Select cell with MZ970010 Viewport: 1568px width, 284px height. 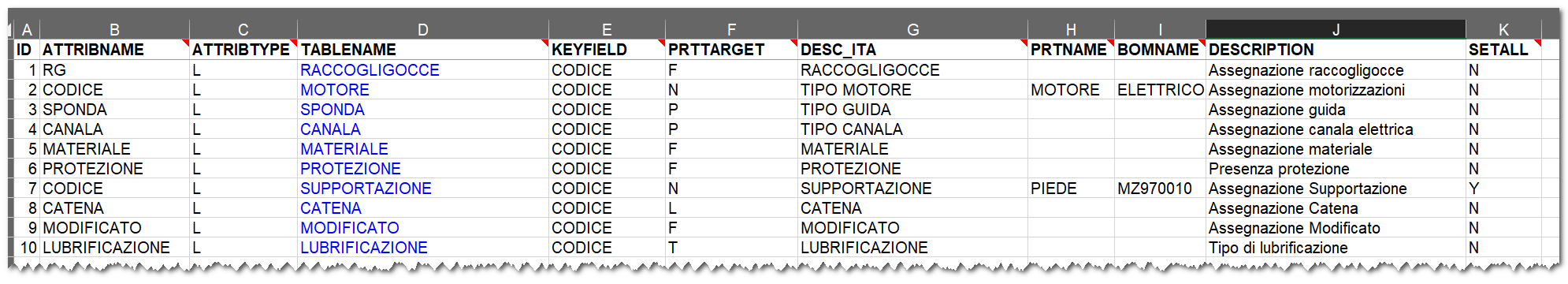tap(1160, 189)
